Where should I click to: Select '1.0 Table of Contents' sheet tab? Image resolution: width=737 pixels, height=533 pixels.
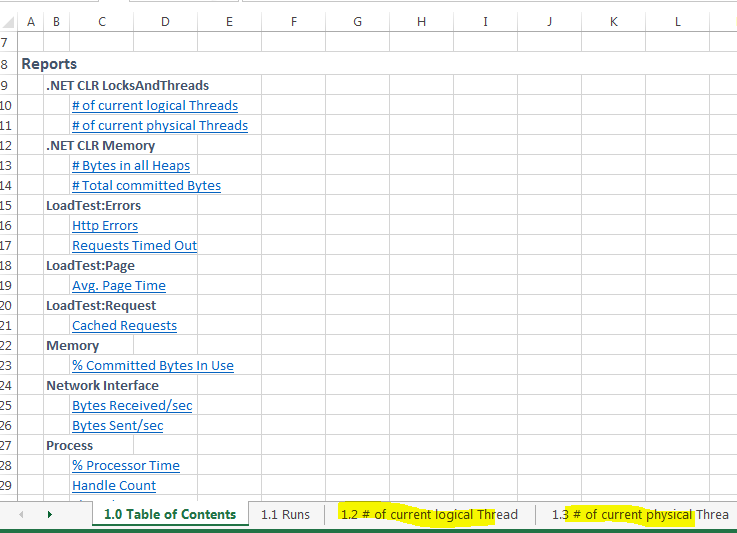[x=170, y=514]
